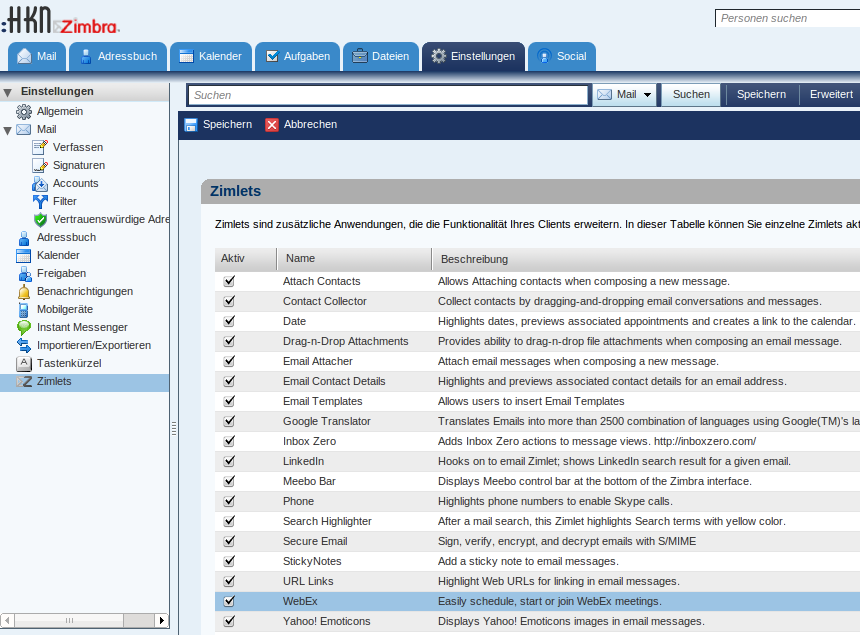The width and height of the screenshot is (860, 635).
Task: Open the Mail search type dropdown
Action: point(648,95)
